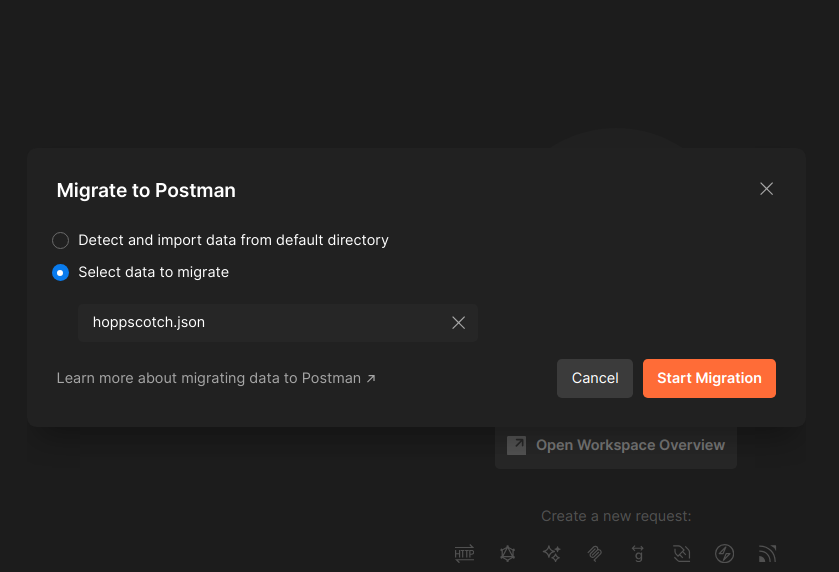Open Learn more about migrating data link
This screenshot has width=839, height=572.
pos(216,378)
